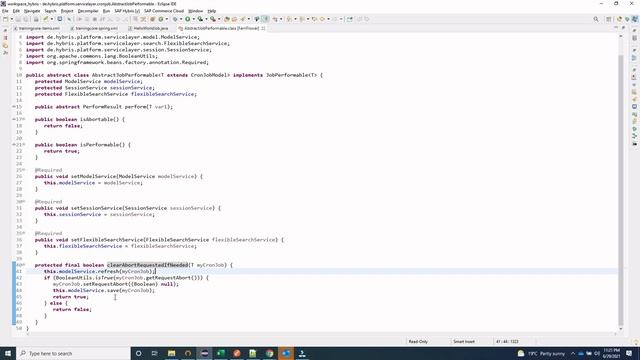
Task: Switch to trainingcore-spring.xml editor tab
Action: pyautogui.click(x=94, y=29)
